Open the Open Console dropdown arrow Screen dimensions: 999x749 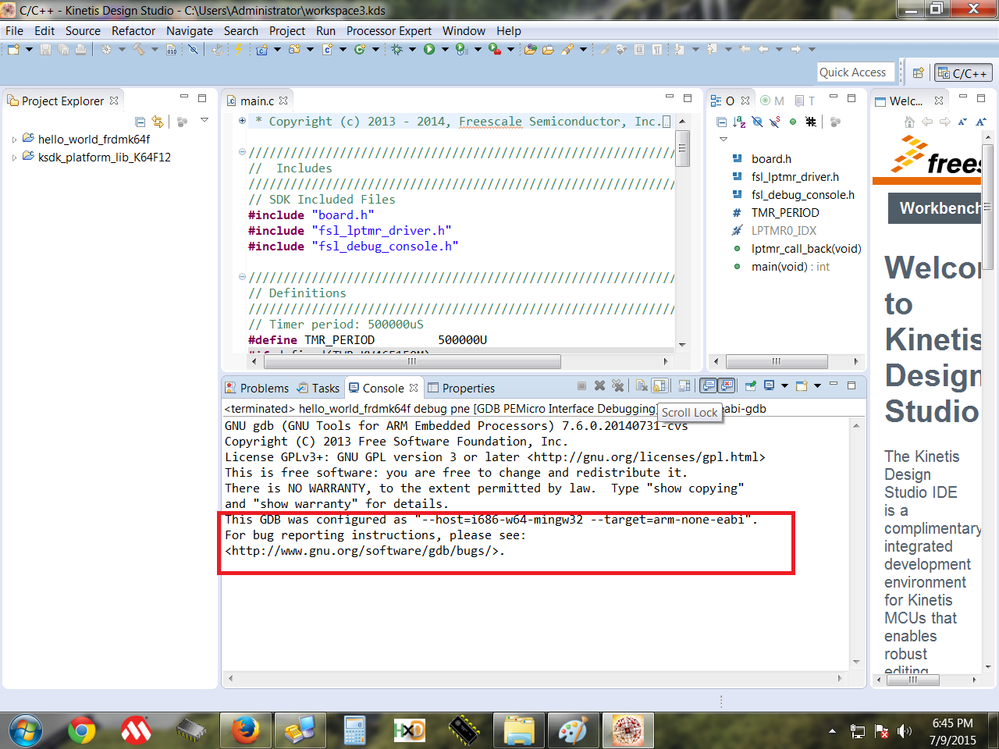point(817,385)
